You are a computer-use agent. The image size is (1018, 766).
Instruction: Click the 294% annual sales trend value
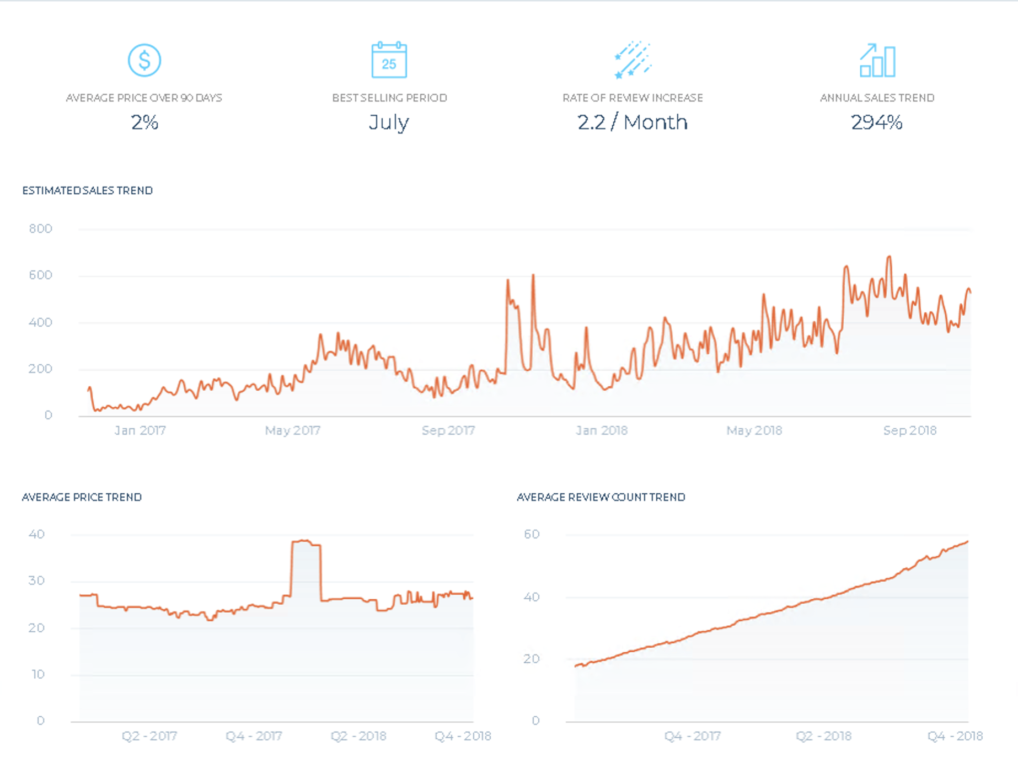[877, 123]
